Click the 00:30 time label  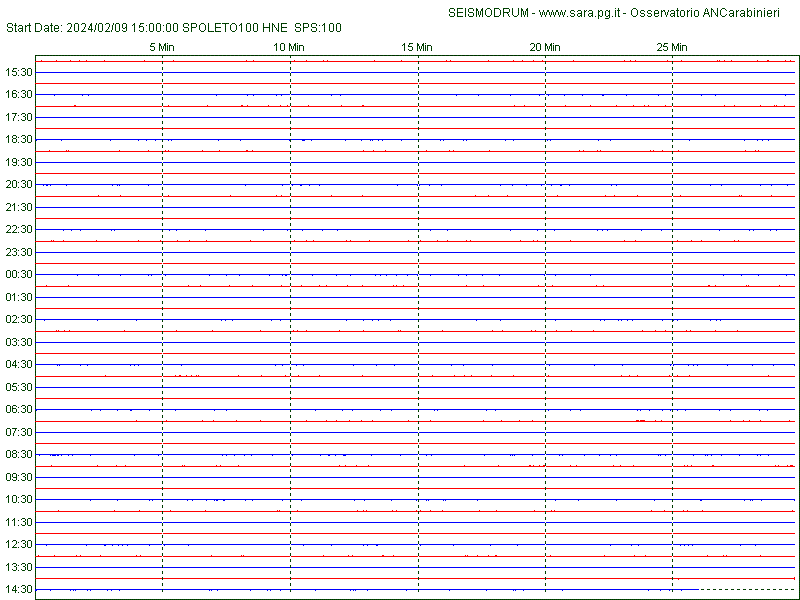(19, 274)
